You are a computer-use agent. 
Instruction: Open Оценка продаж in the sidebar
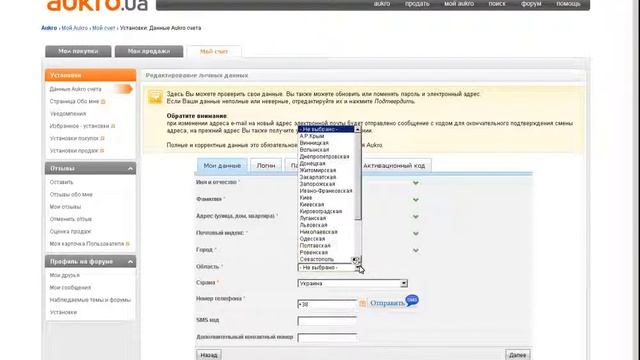(71, 231)
